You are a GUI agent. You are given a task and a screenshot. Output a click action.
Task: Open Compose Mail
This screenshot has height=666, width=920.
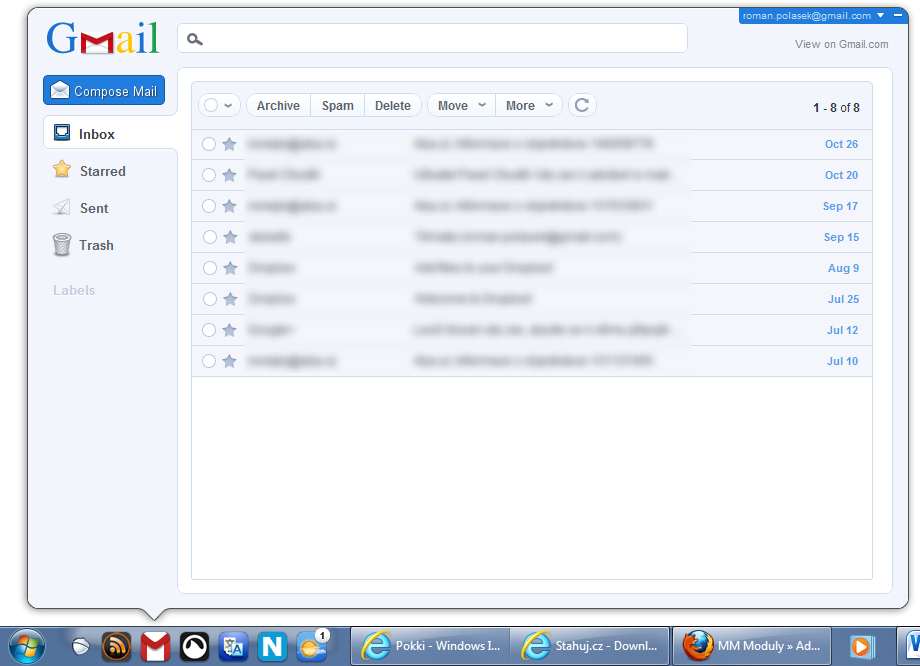coord(104,90)
